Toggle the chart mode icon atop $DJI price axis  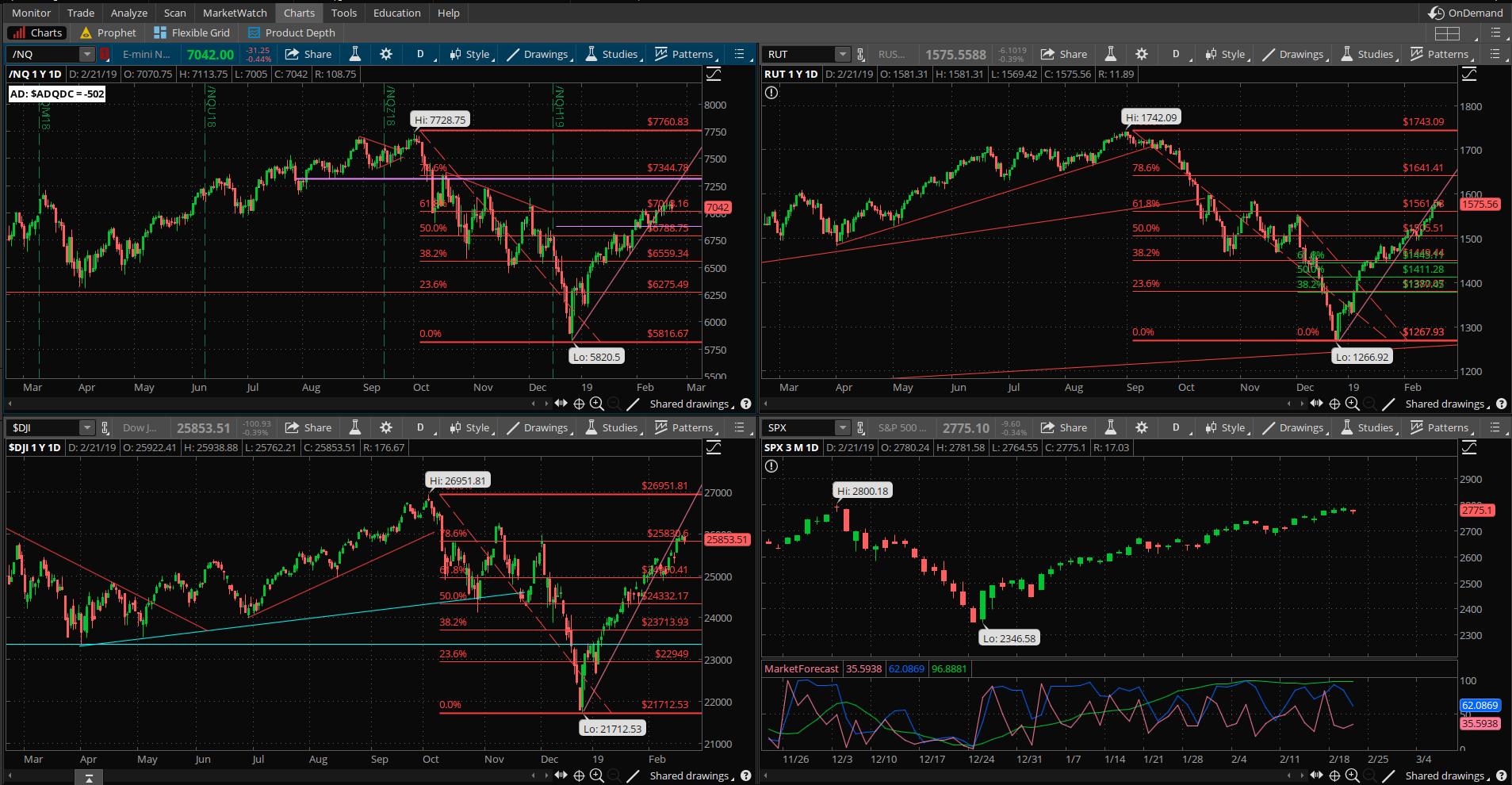coord(714,447)
